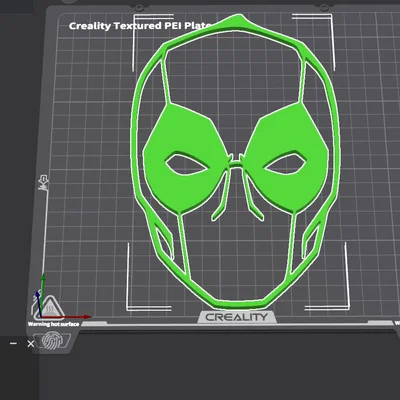The width and height of the screenshot is (400, 400).
Task: Click the left cheek slit of mask
Action: pos(164,243)
